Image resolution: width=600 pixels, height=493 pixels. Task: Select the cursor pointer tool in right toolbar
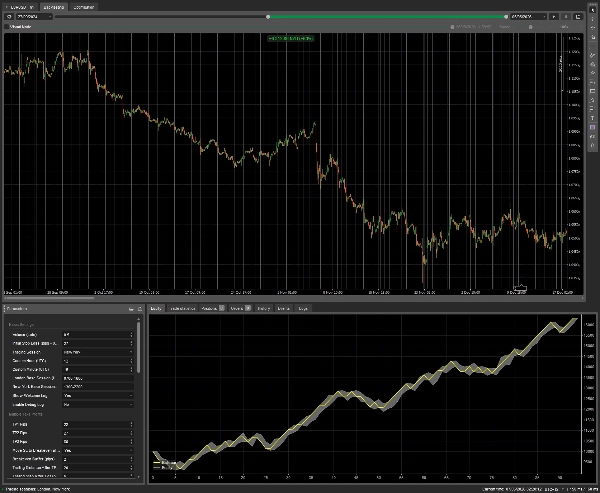(593, 10)
